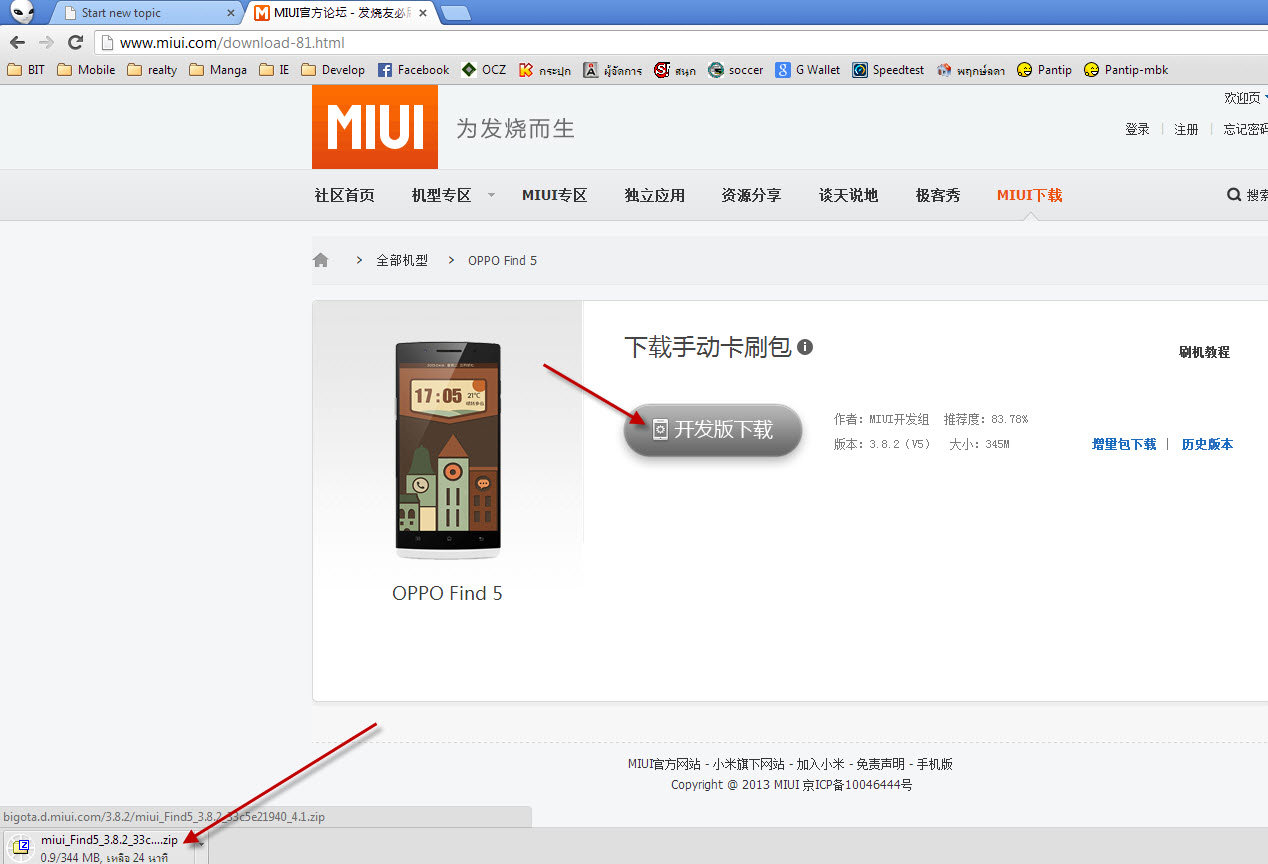This screenshot has height=864, width=1268.
Task: Open the ผู้จัดการ bookmark
Action: 612,70
